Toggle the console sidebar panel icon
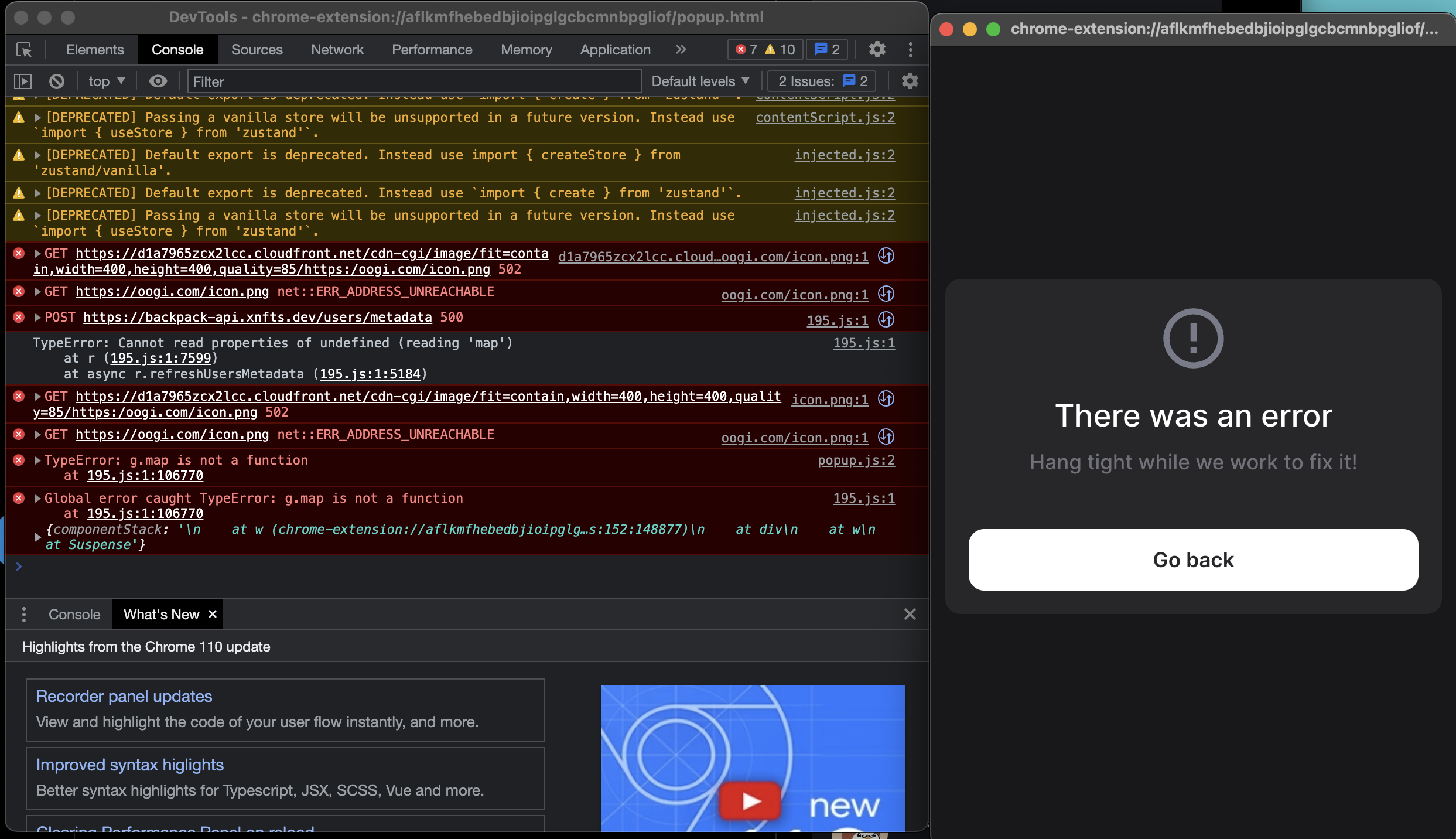This screenshot has width=1456, height=839. click(x=23, y=81)
